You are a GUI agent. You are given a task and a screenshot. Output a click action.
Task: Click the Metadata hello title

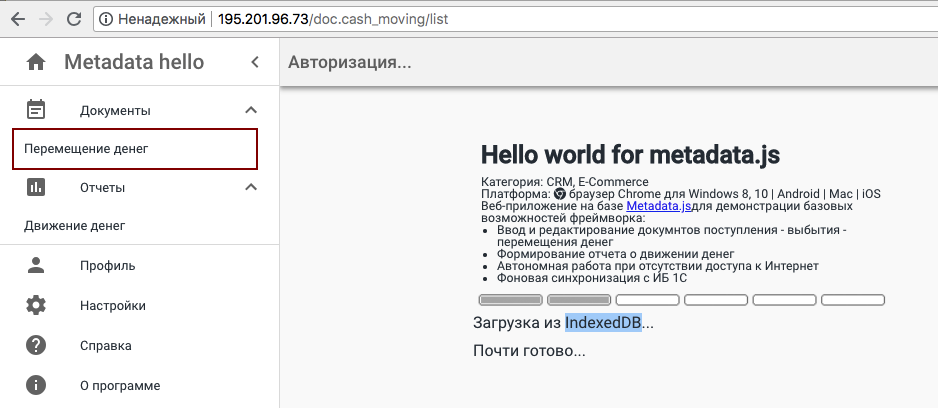pyautogui.click(x=134, y=62)
